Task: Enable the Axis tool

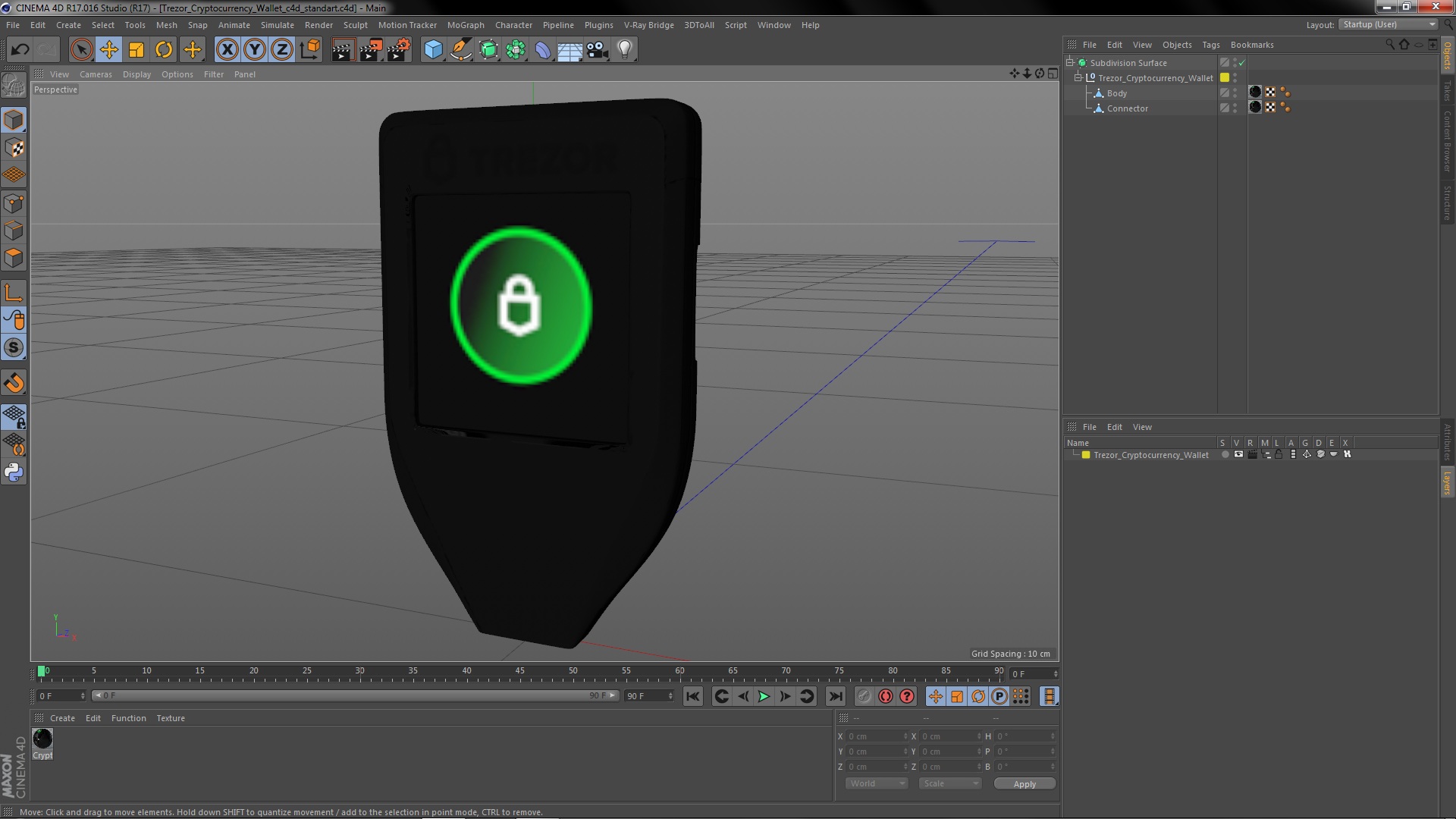Action: click(14, 293)
